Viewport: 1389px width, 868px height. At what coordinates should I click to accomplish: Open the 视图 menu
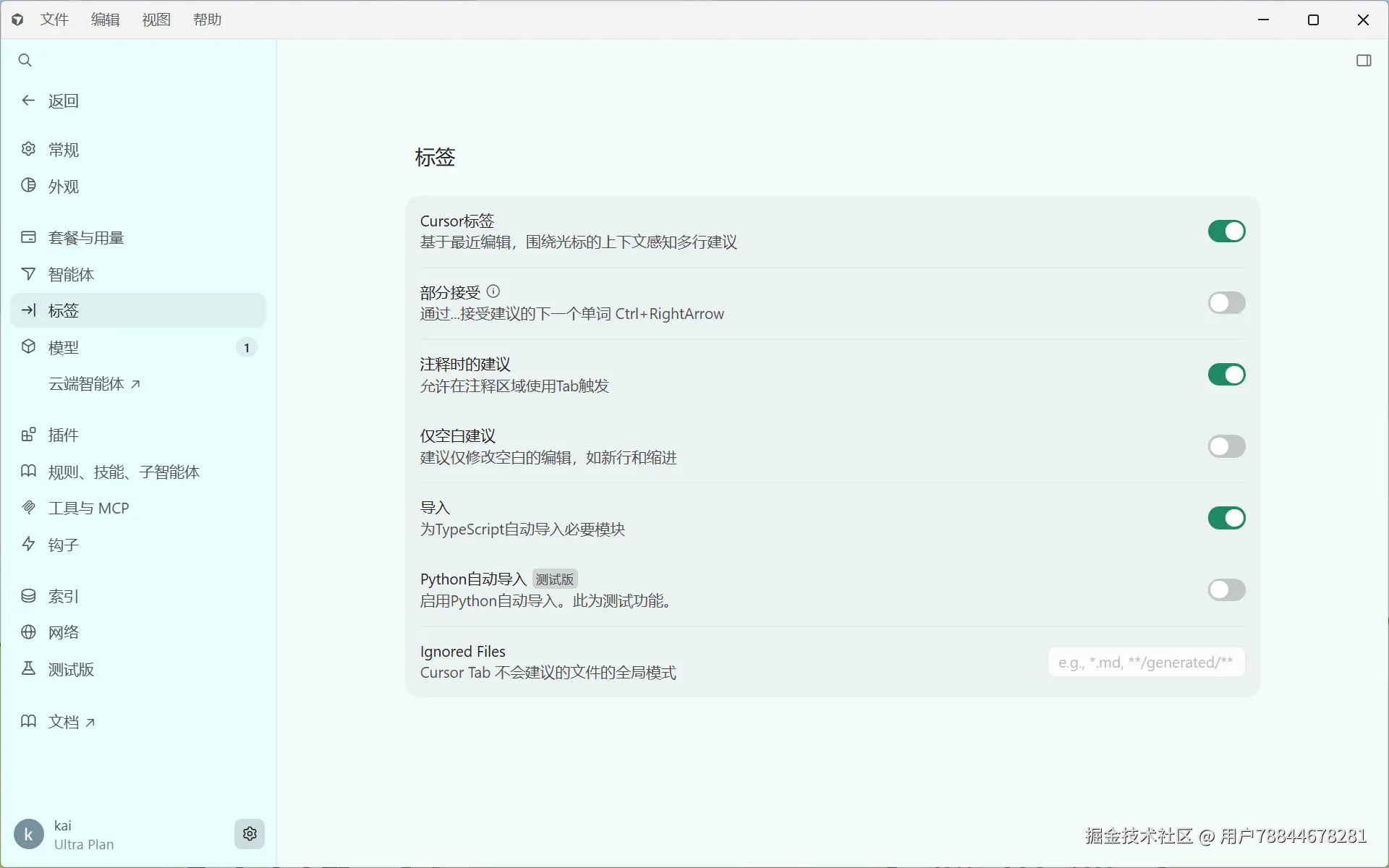(156, 20)
